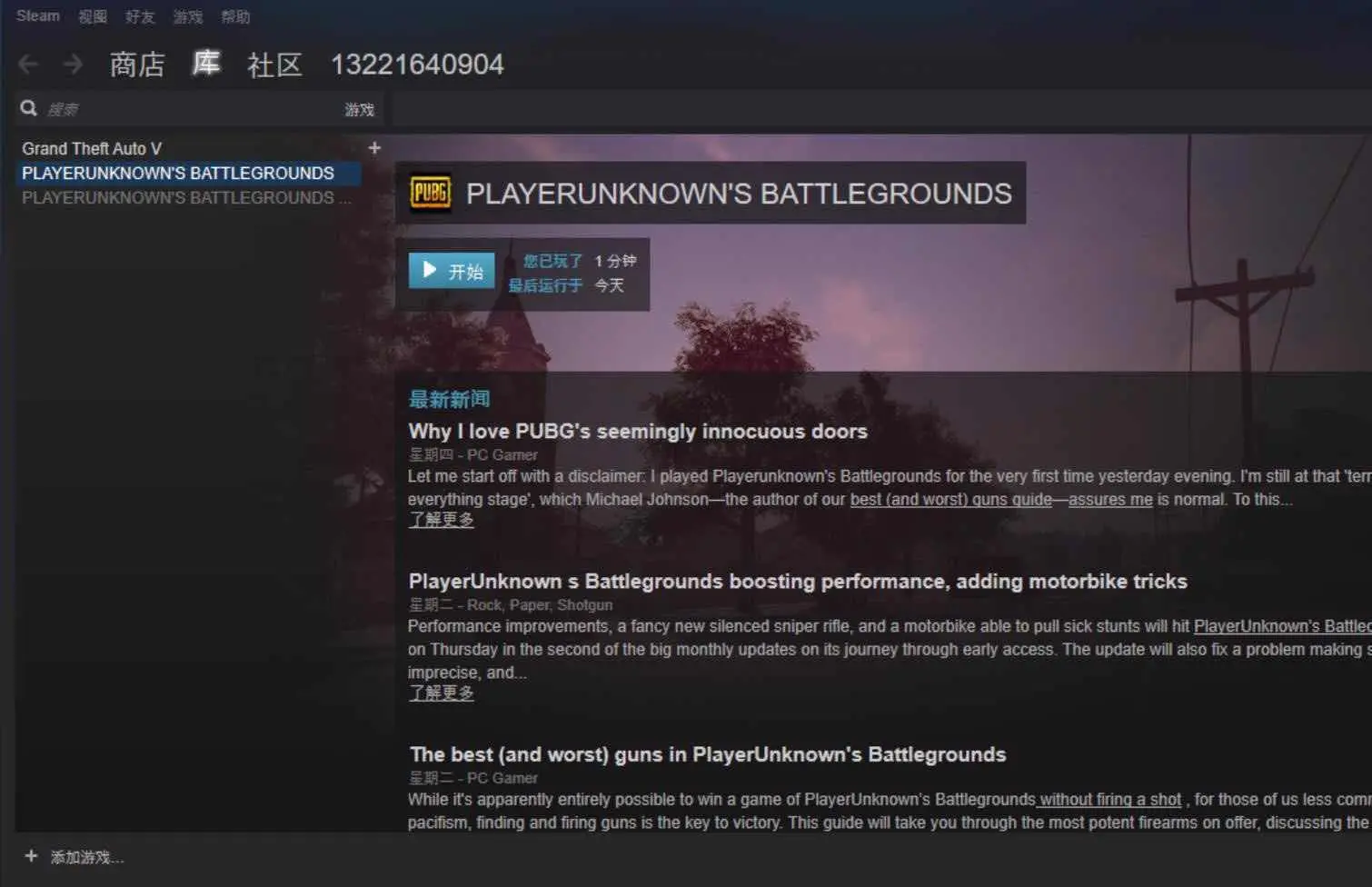Open the Steam menu
Viewport: 1372px width, 887px height.
[37, 15]
